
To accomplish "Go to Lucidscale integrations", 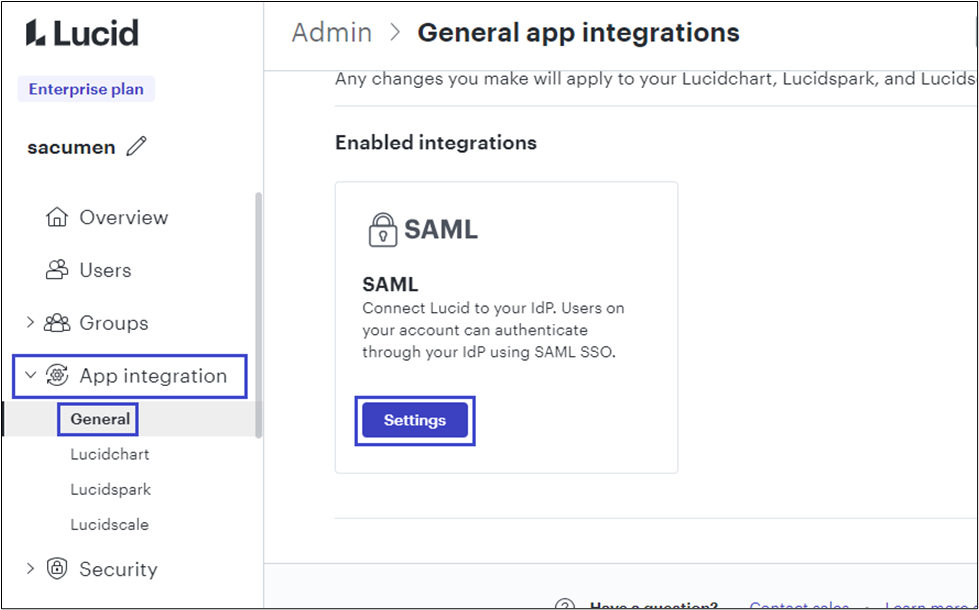I will tap(109, 525).
